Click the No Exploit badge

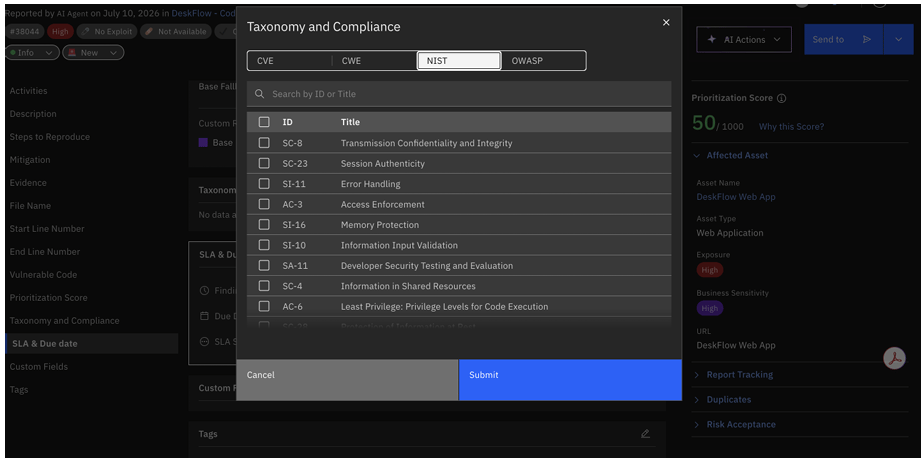pos(107,31)
